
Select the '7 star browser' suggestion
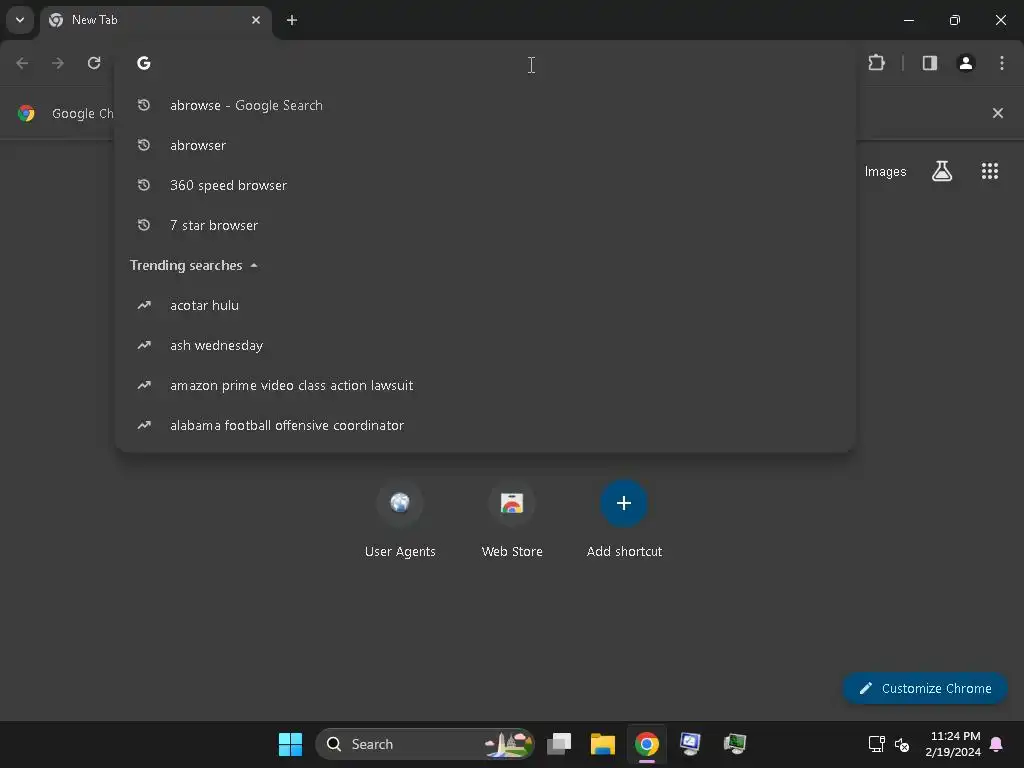485,225
